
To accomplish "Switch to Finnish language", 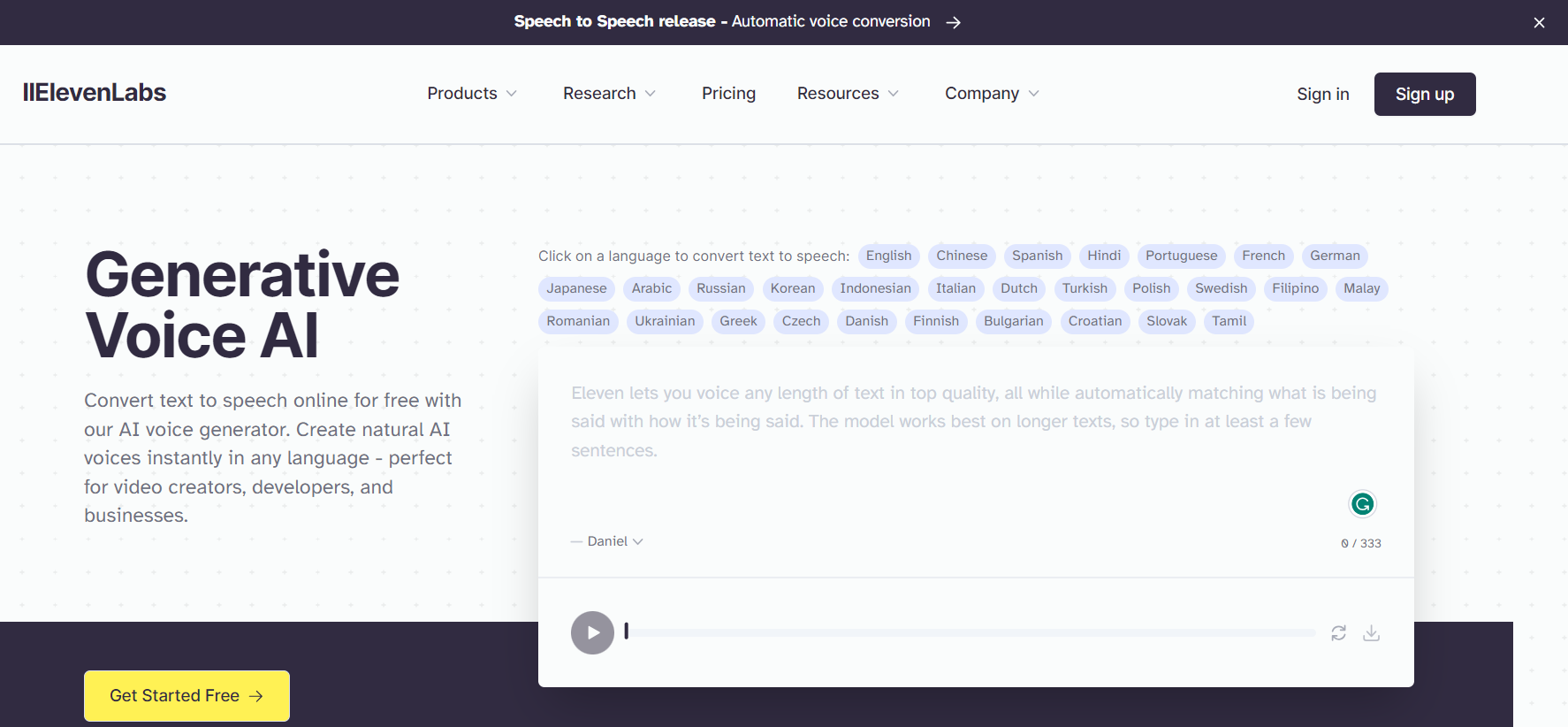I will point(936,321).
